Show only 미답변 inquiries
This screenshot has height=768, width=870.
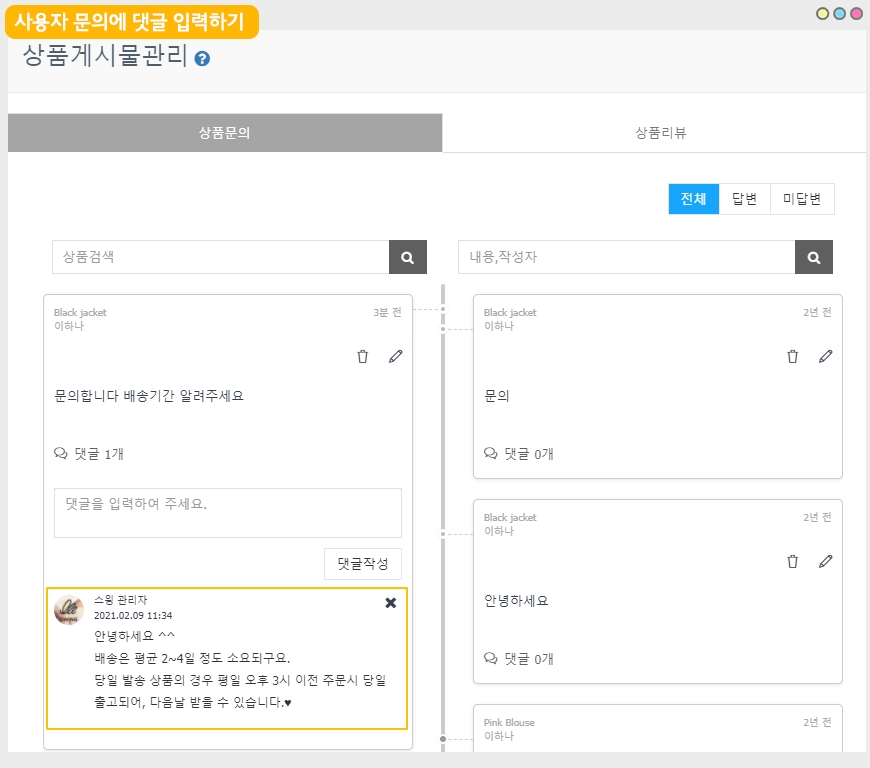pos(802,199)
